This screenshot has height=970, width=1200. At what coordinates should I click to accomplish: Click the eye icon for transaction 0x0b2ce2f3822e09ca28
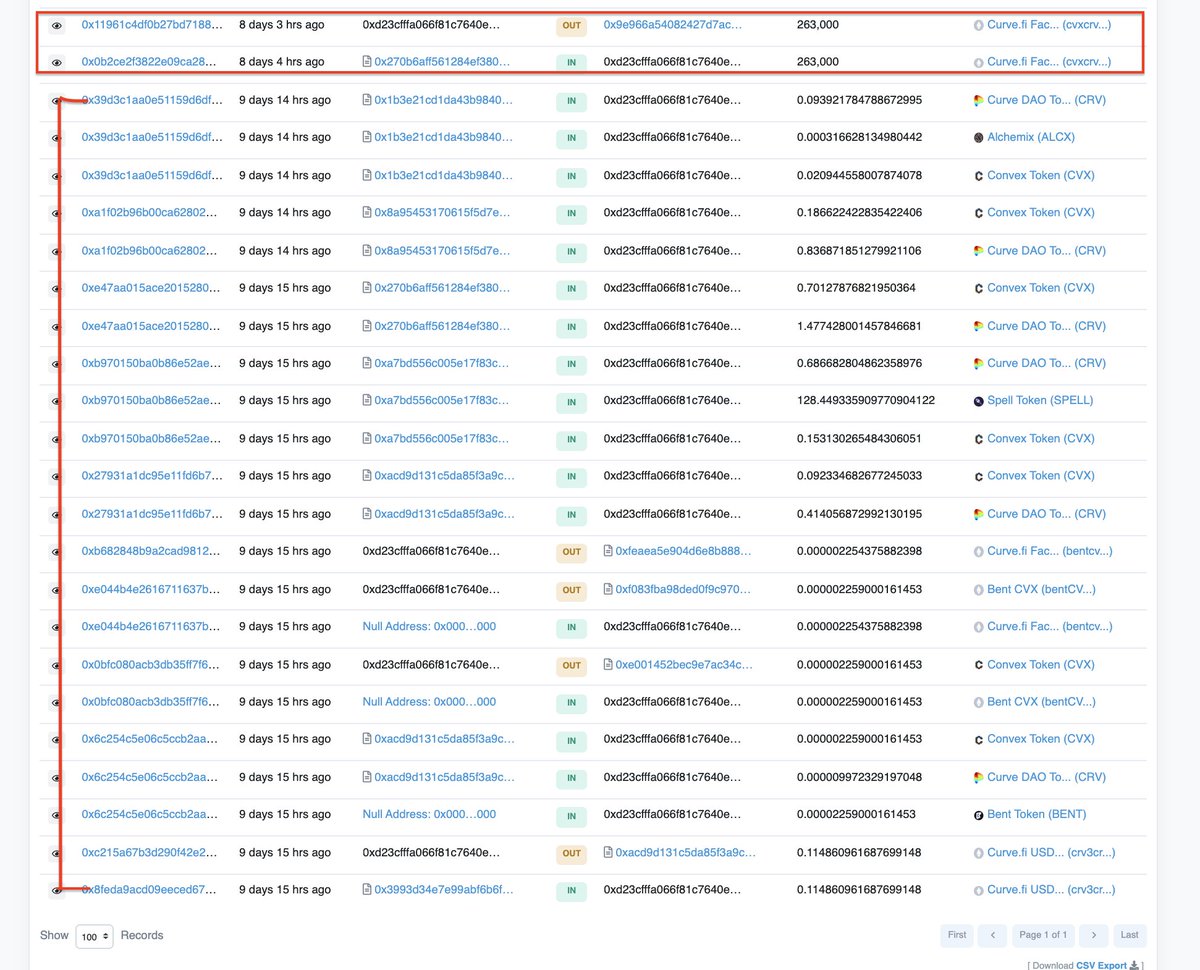click(x=57, y=62)
